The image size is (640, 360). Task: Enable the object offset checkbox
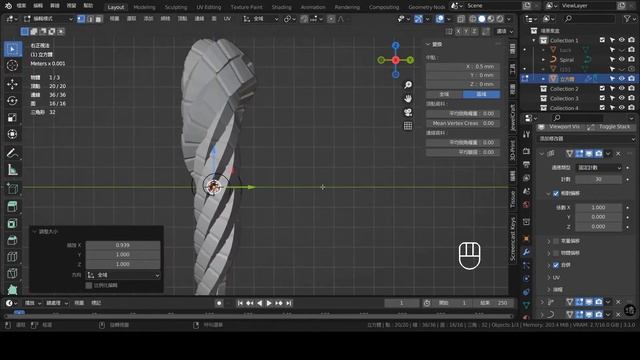coord(556,253)
